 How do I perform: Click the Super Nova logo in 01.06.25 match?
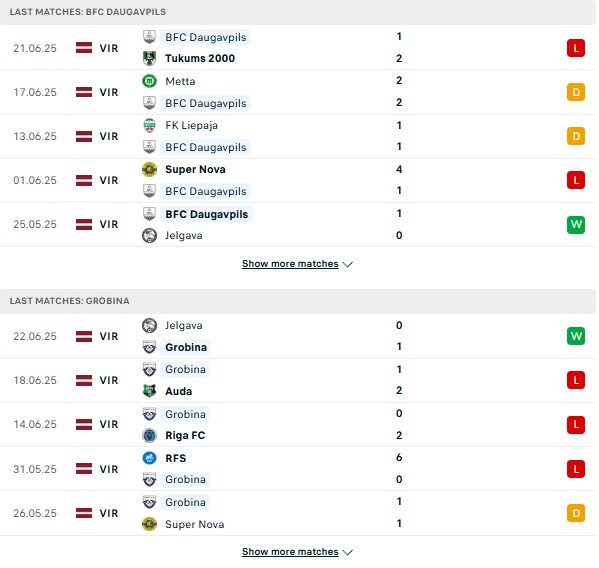149,169
